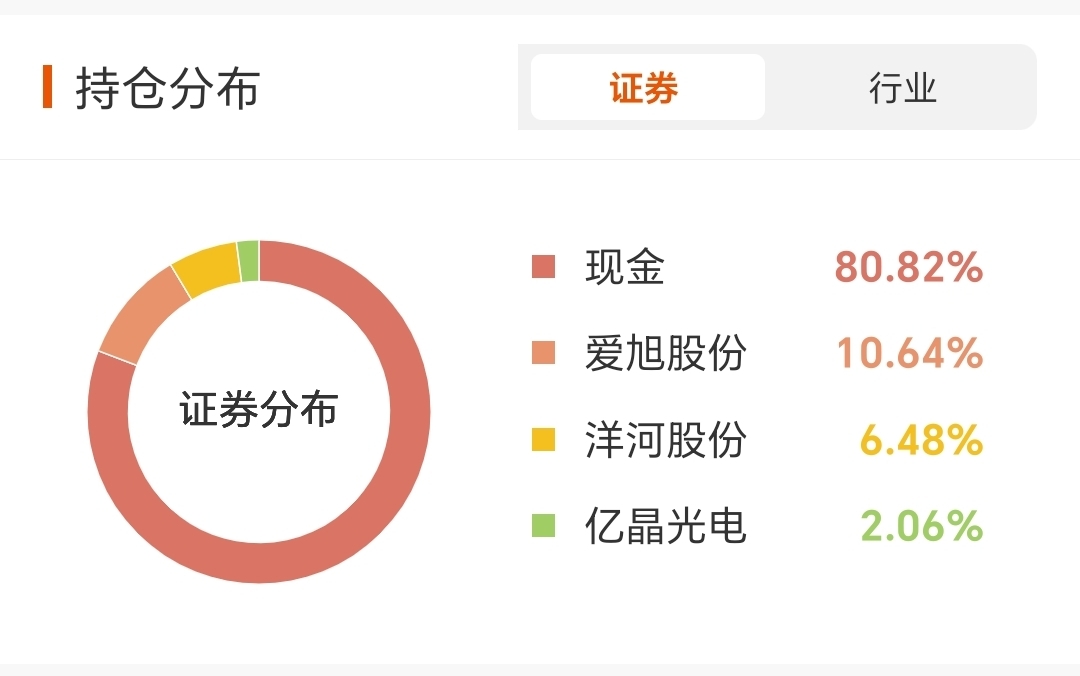
Task: Select the 现金 legend label
Action: coord(625,267)
